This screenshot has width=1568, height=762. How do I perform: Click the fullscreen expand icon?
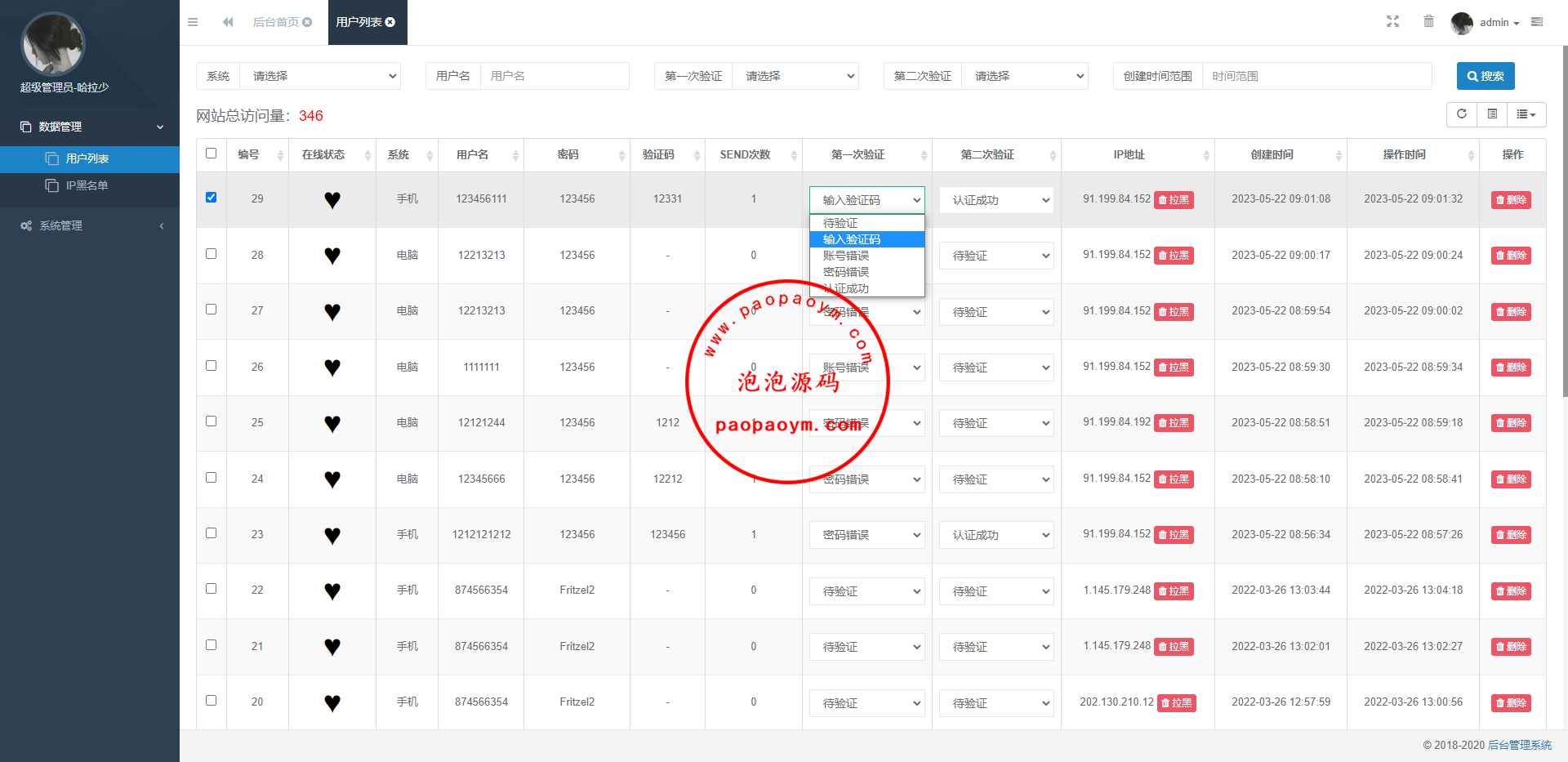point(1392,22)
